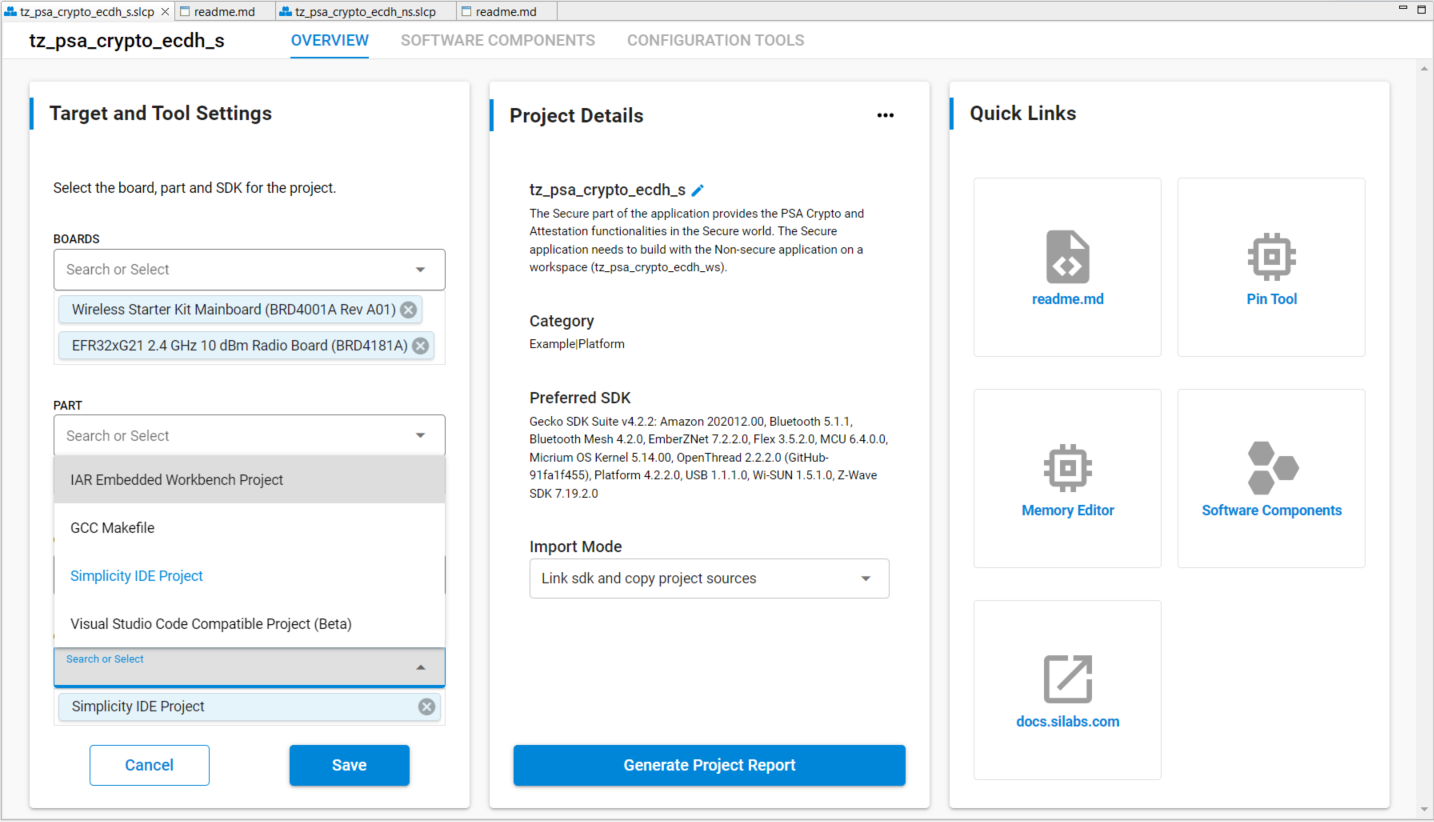Click the pencil icon to edit project name
Viewport: 1434px width, 822px height.
pos(698,190)
